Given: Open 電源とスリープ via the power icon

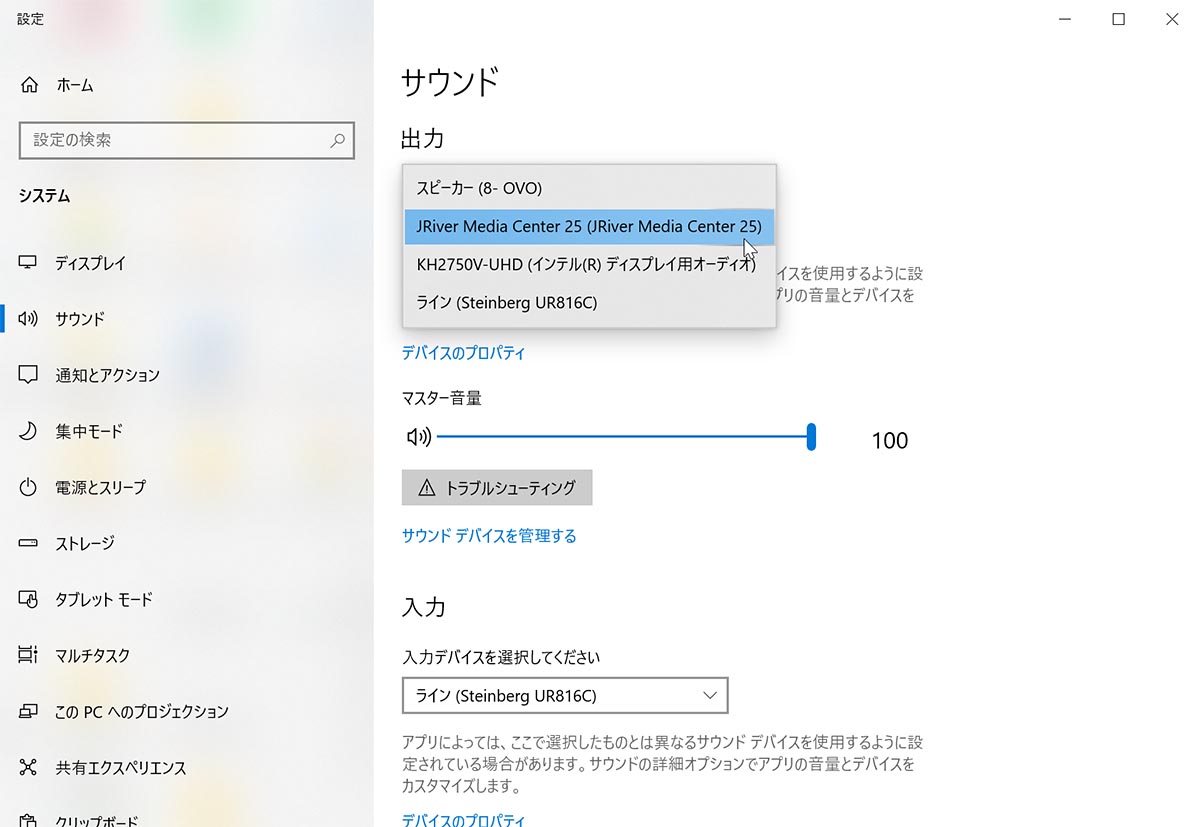Looking at the screenshot, I should (29, 487).
